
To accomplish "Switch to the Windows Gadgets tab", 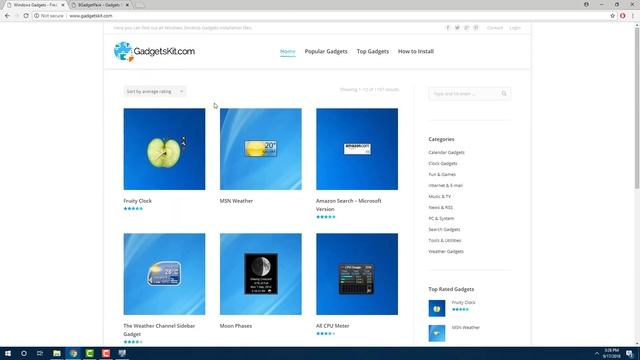I will [x=35, y=5].
